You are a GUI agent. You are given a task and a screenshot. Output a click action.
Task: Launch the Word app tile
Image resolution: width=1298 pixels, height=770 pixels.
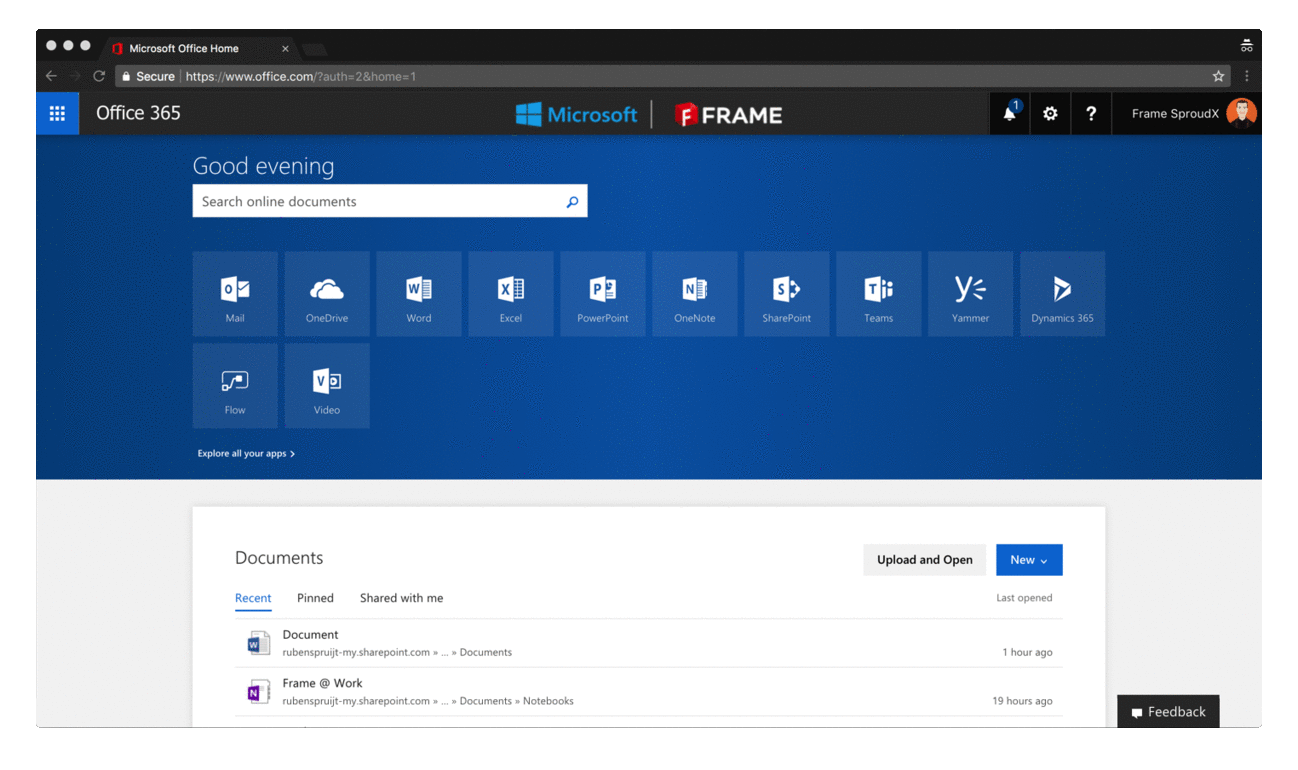tap(419, 294)
